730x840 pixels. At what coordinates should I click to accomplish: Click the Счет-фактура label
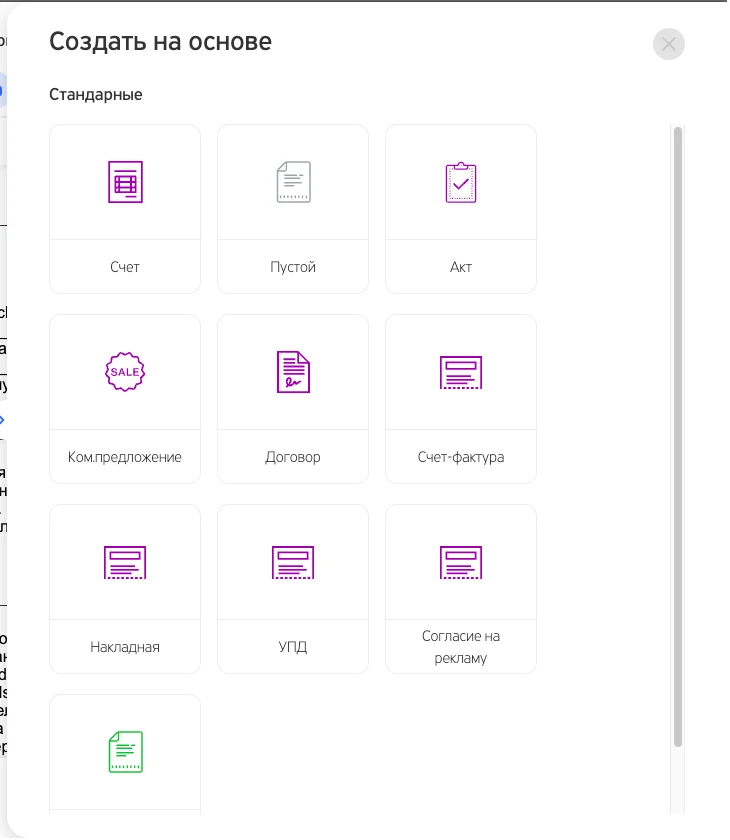pos(461,457)
